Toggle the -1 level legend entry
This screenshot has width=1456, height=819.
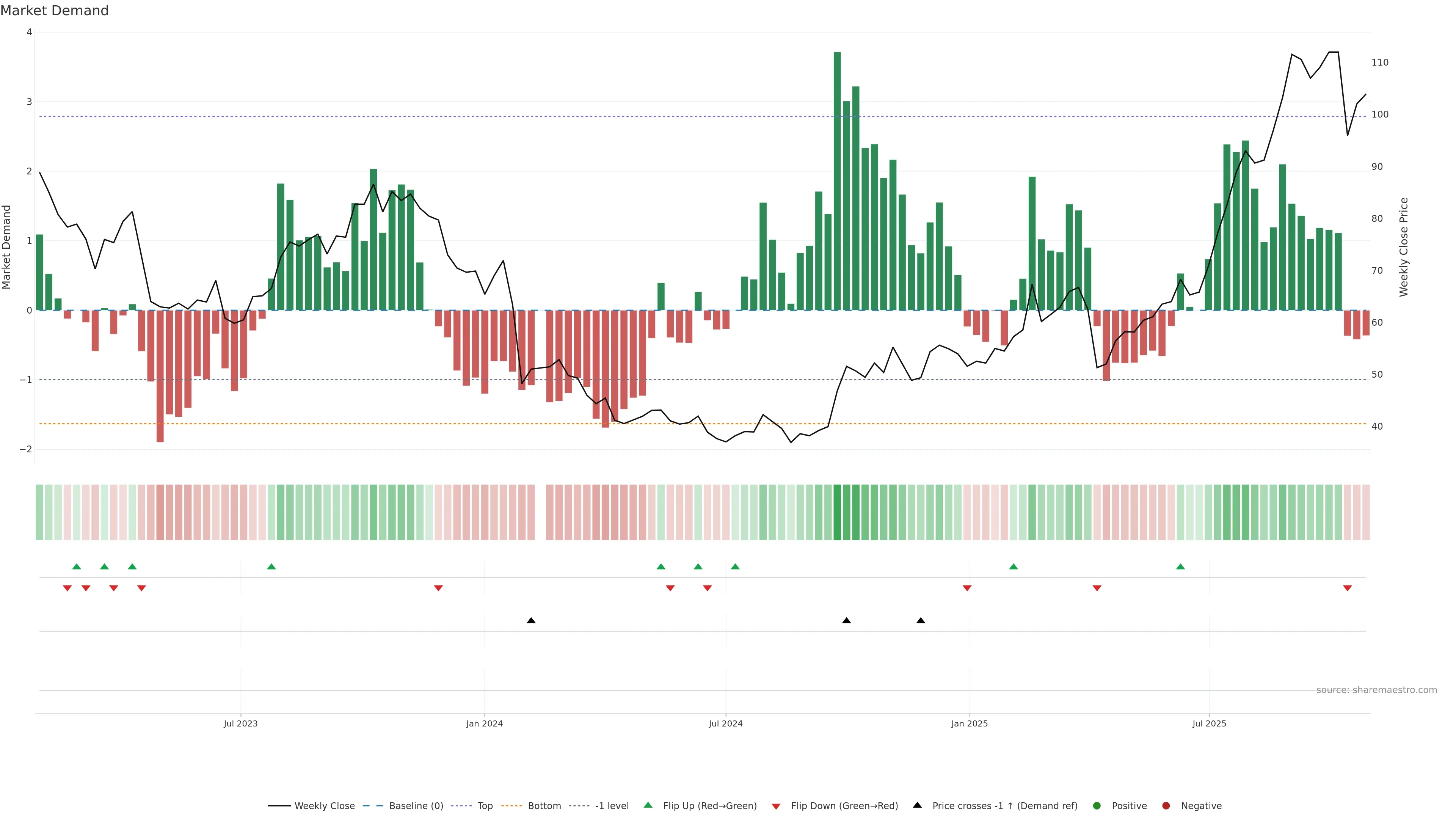click(612, 806)
